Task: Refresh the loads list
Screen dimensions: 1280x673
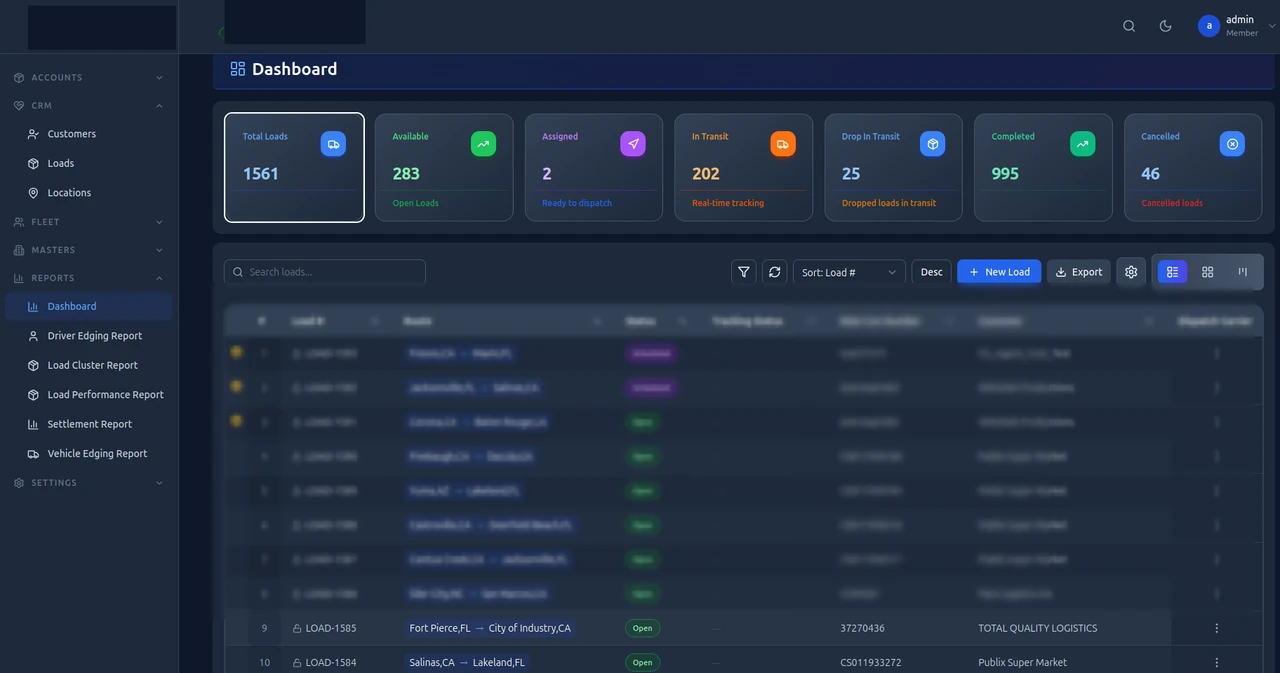Action: tap(774, 272)
